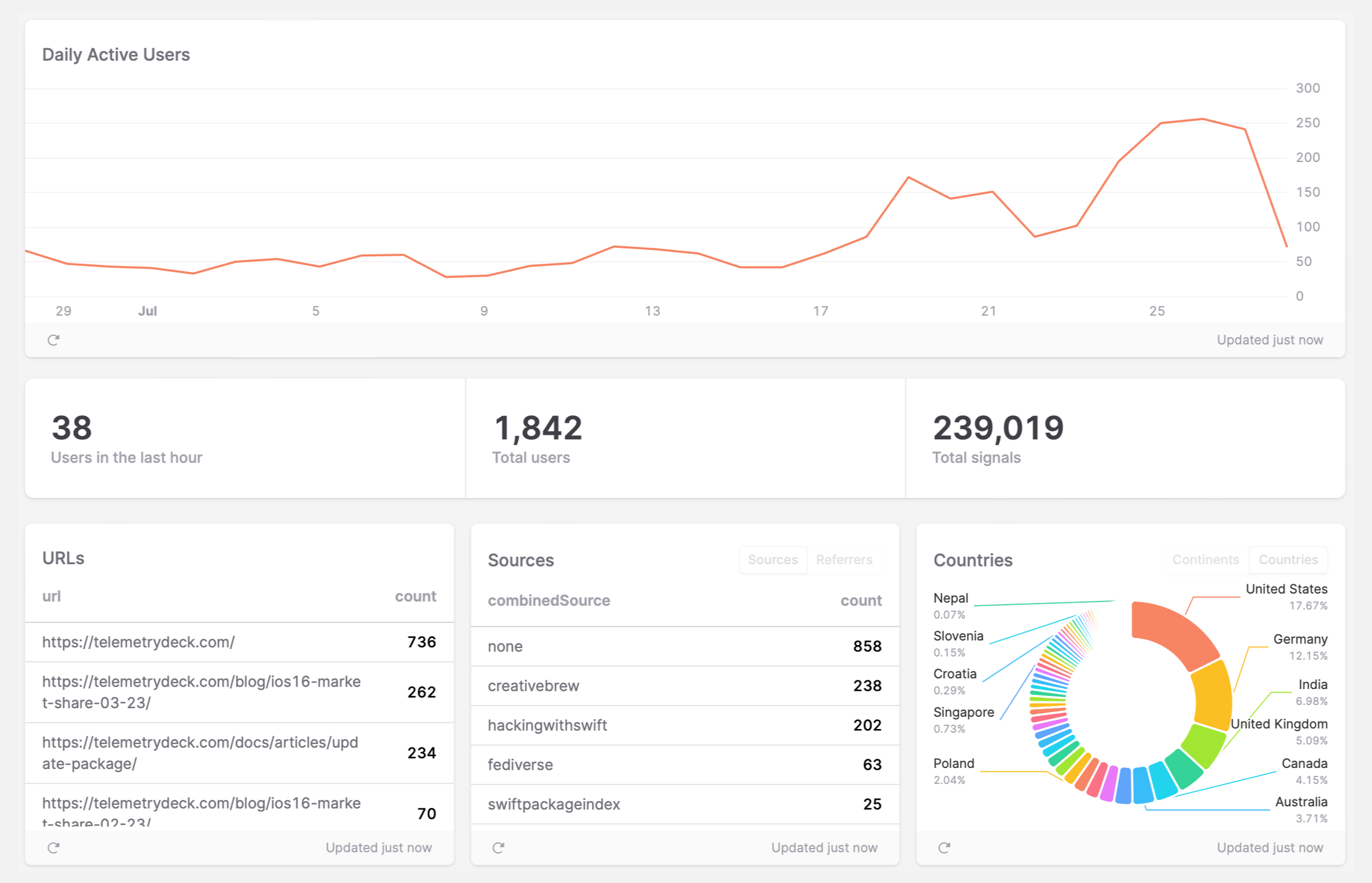This screenshot has width=1372, height=883.
Task: Click the chart peak near day 26
Action: click(x=1203, y=119)
